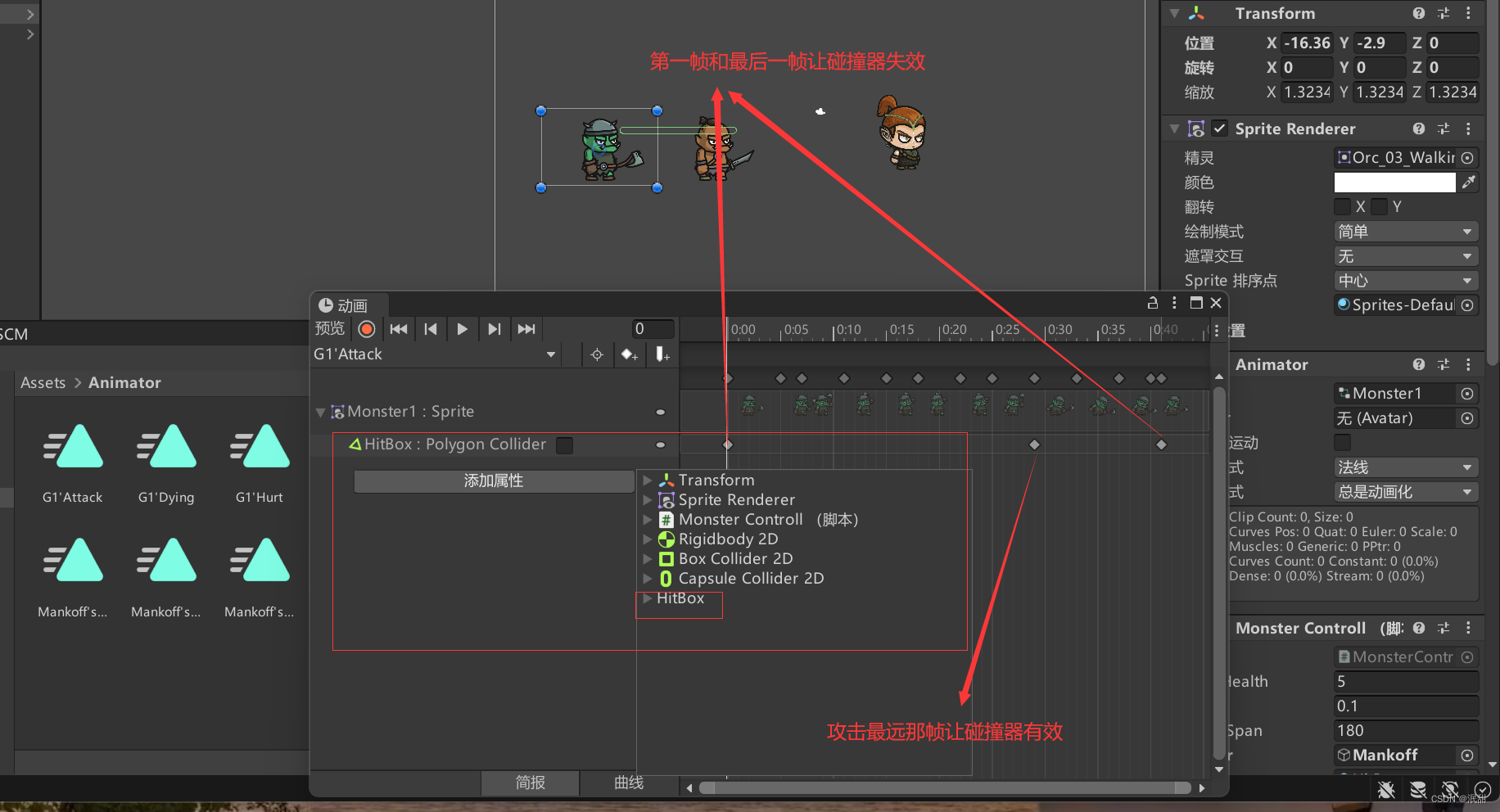Switch to the 曲线 curves tab
Image resolution: width=1500 pixels, height=812 pixels.
tap(629, 783)
